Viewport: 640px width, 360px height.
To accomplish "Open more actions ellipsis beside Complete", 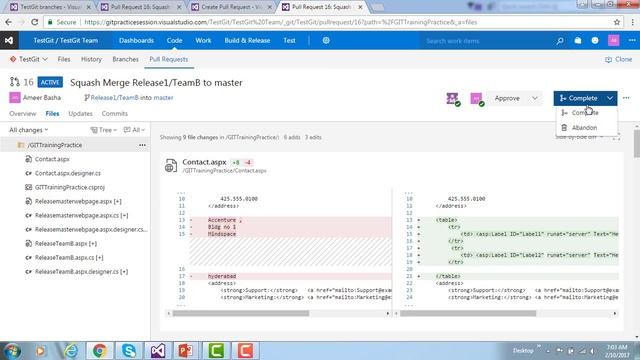I will [x=626, y=98].
